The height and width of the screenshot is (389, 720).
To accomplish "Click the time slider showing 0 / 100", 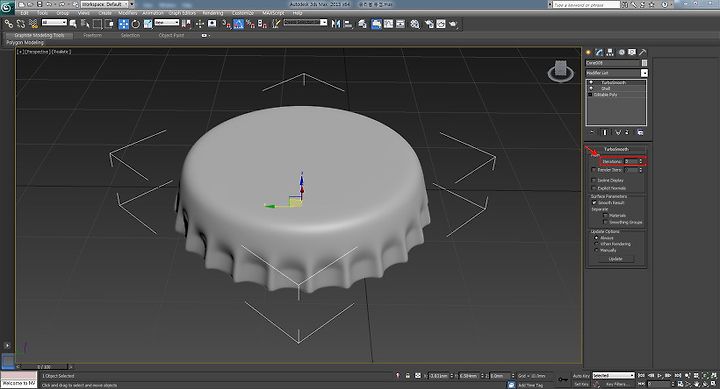I will click(x=45, y=366).
